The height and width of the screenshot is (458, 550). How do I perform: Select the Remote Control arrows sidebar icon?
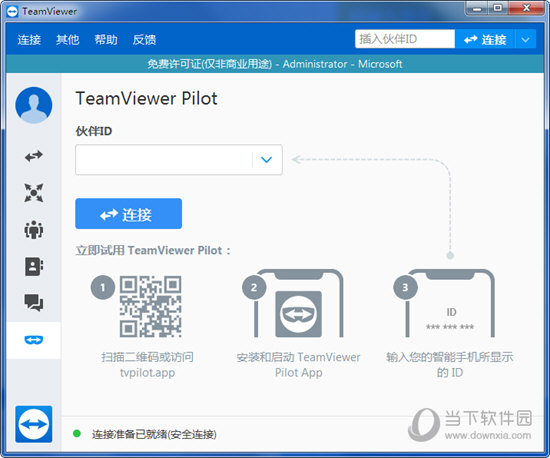coord(34,156)
